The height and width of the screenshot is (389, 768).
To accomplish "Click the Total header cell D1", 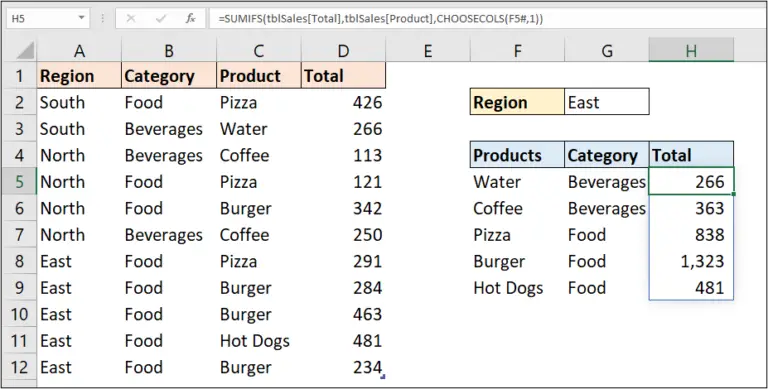I will pyautogui.click(x=343, y=75).
